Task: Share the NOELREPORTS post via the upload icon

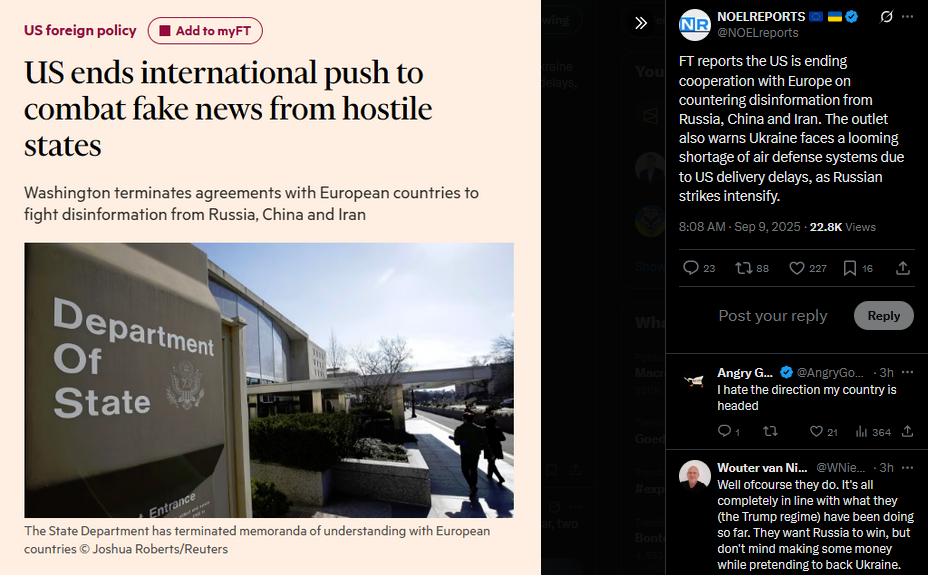Action: click(x=903, y=268)
